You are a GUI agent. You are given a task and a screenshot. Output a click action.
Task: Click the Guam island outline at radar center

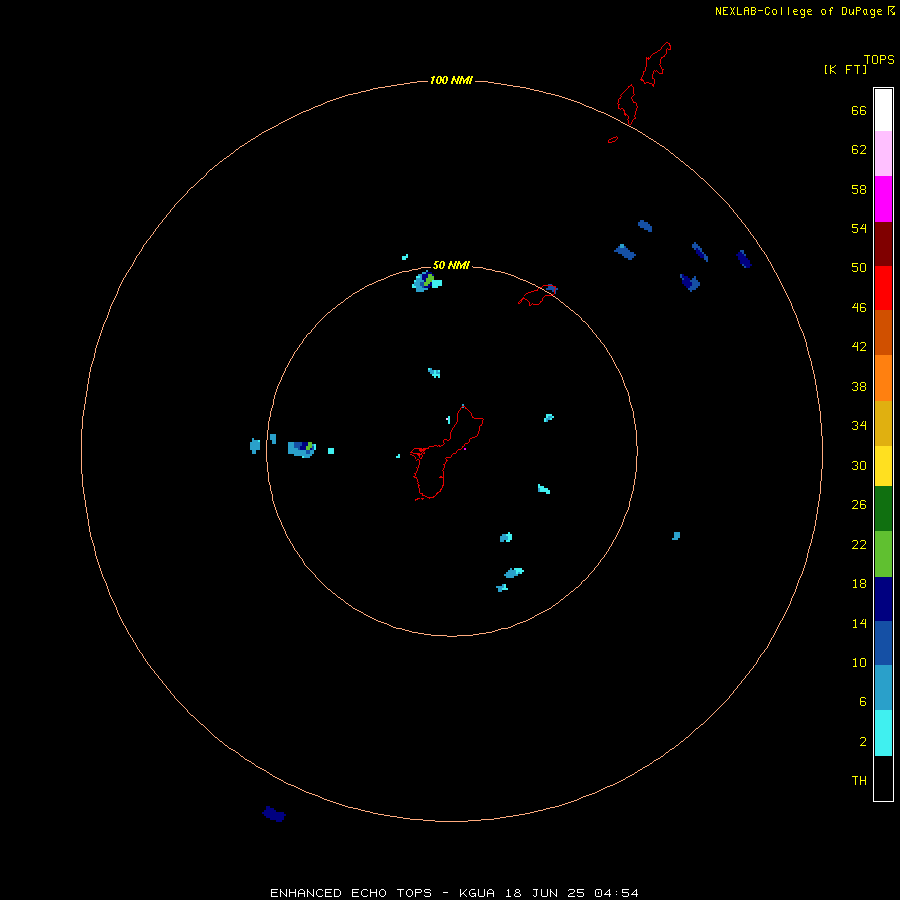pyautogui.click(x=447, y=453)
